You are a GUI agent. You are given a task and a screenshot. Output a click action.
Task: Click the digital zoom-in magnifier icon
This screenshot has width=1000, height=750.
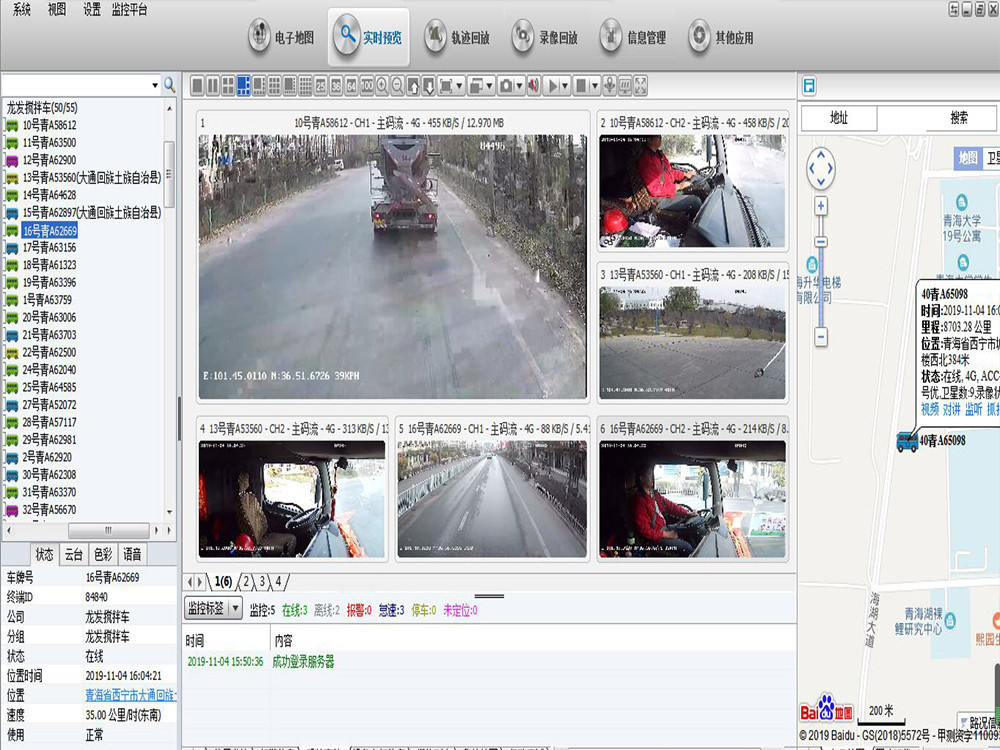(382, 87)
